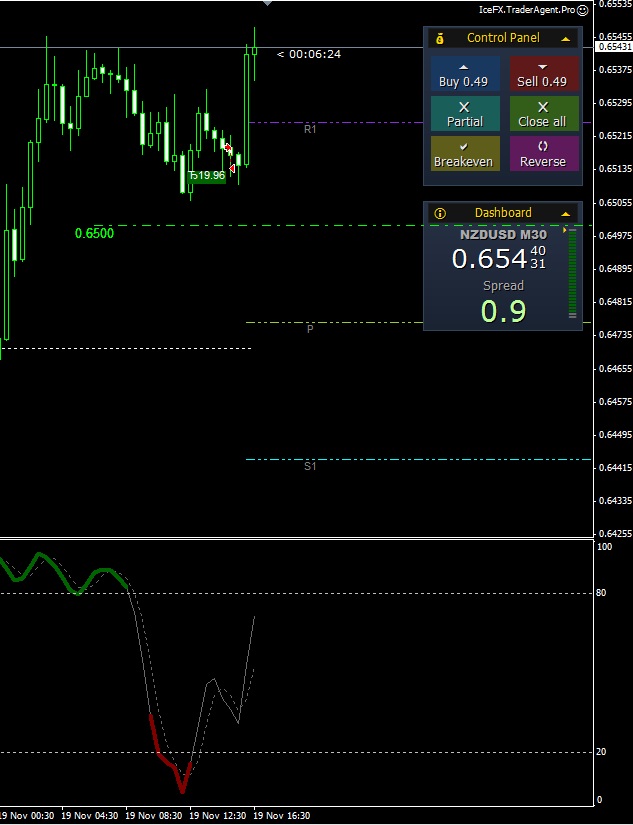Click the 80 level label in indicator window
The image size is (633, 825).
click(601, 593)
